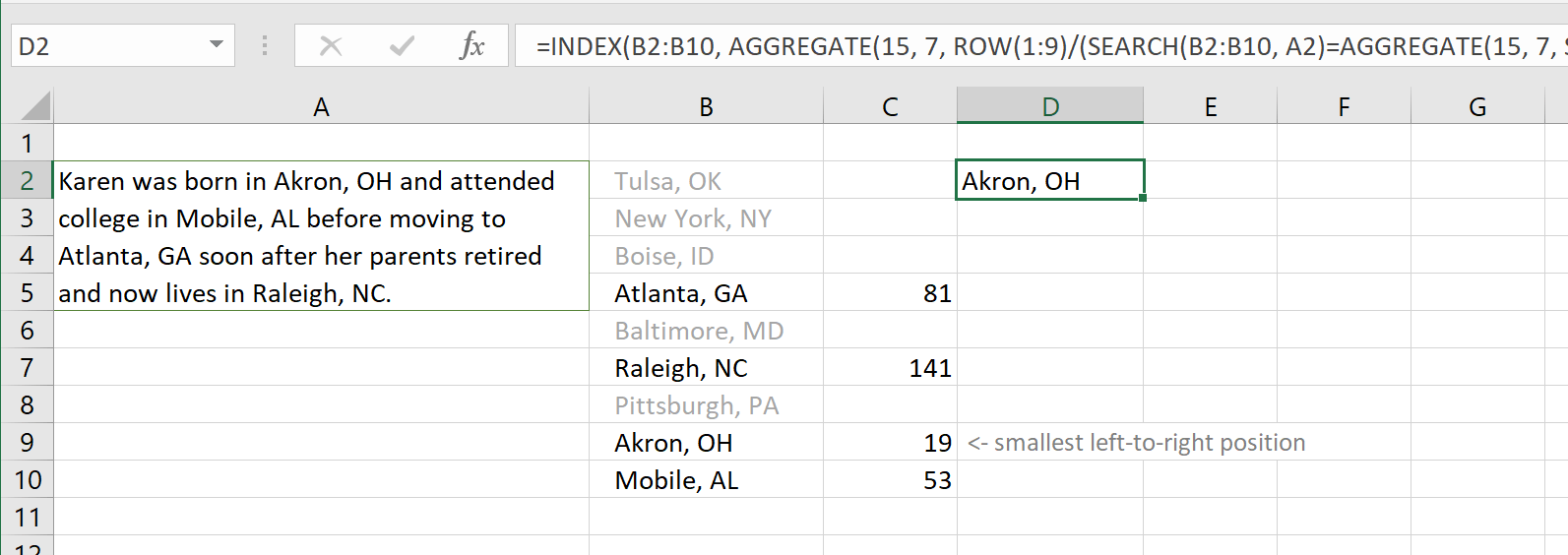Select cell C7 showing 141
Viewport: 1568px width, 555px height.
tap(890, 368)
